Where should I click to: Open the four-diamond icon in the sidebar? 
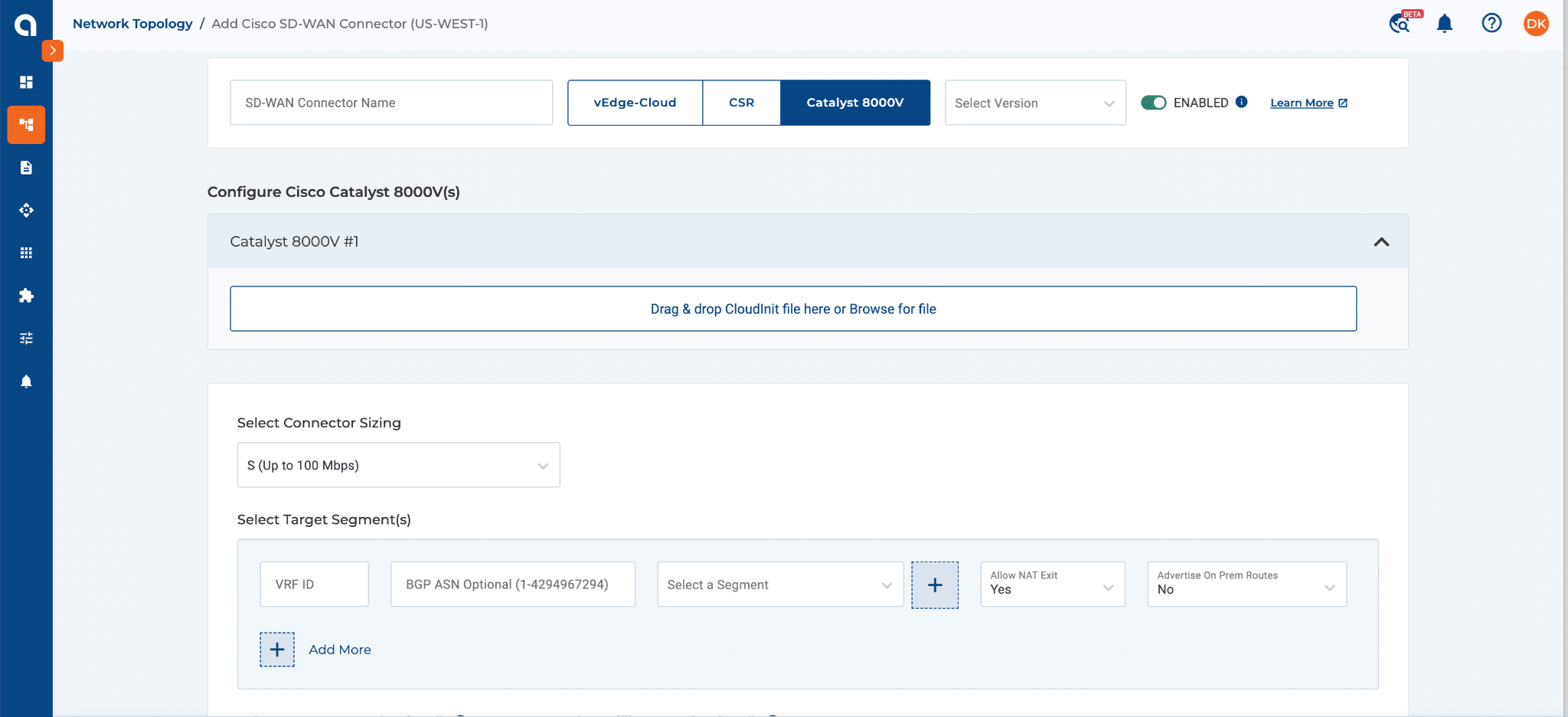pyautogui.click(x=26, y=210)
